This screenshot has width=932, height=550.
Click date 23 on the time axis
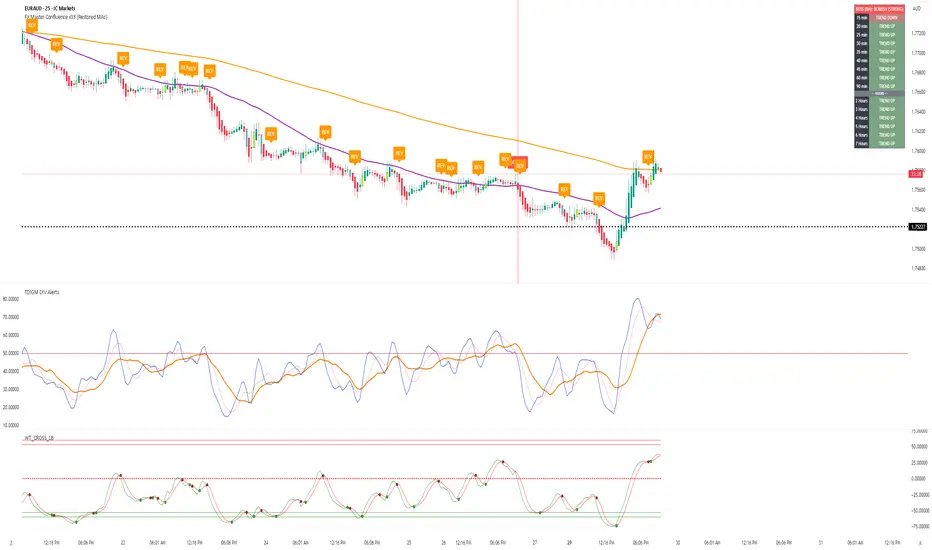123,542
